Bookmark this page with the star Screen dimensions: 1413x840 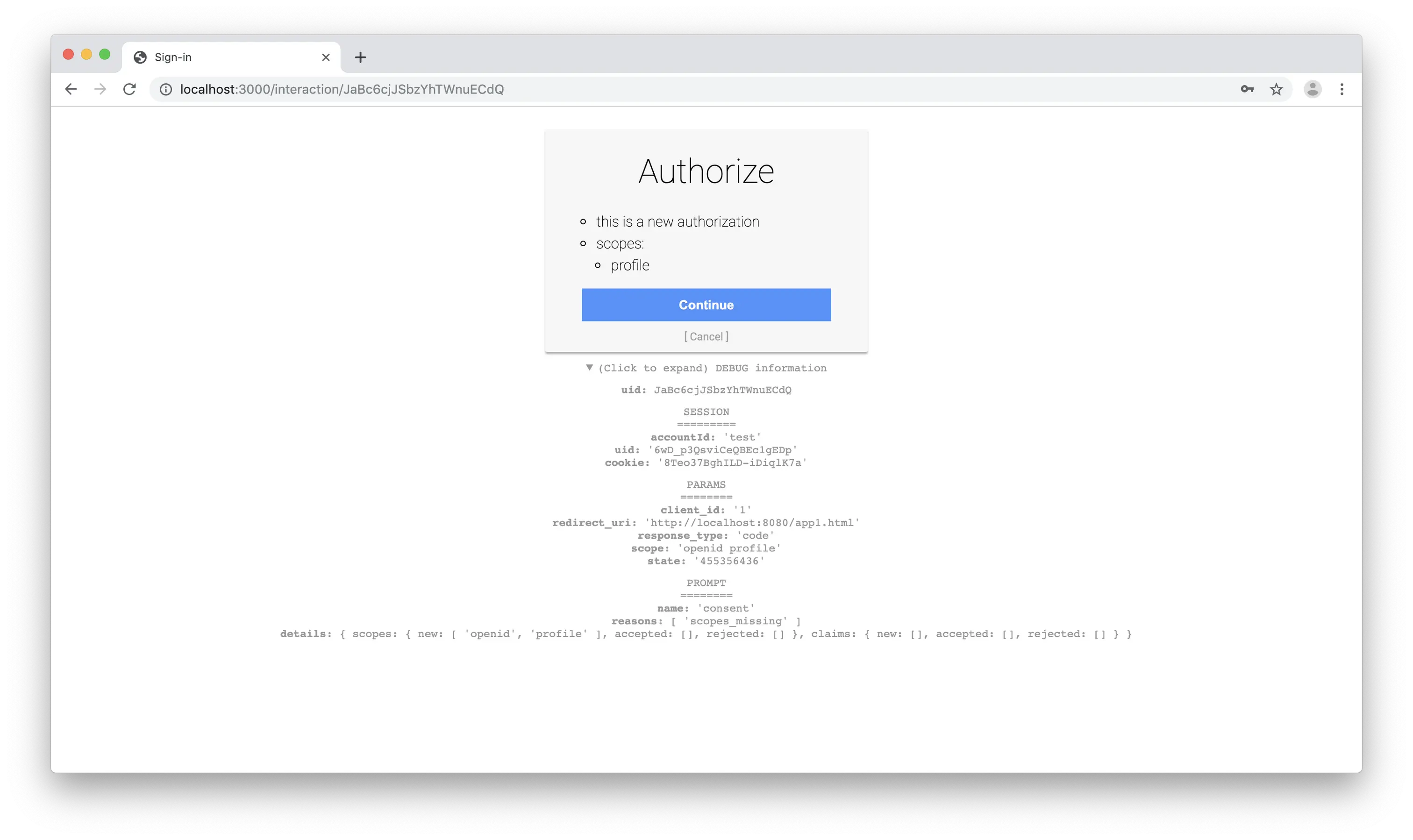coord(1276,89)
